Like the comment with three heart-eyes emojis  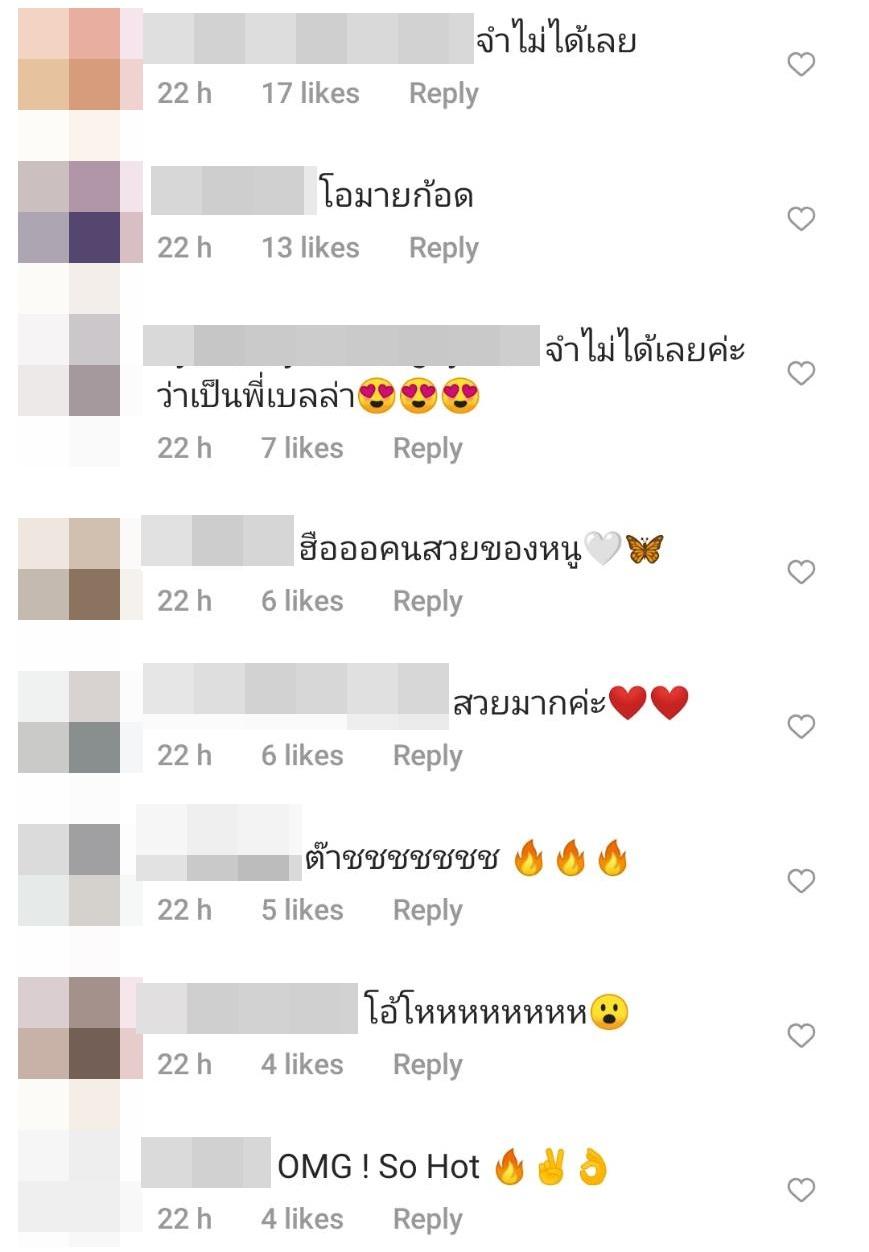[801, 374]
